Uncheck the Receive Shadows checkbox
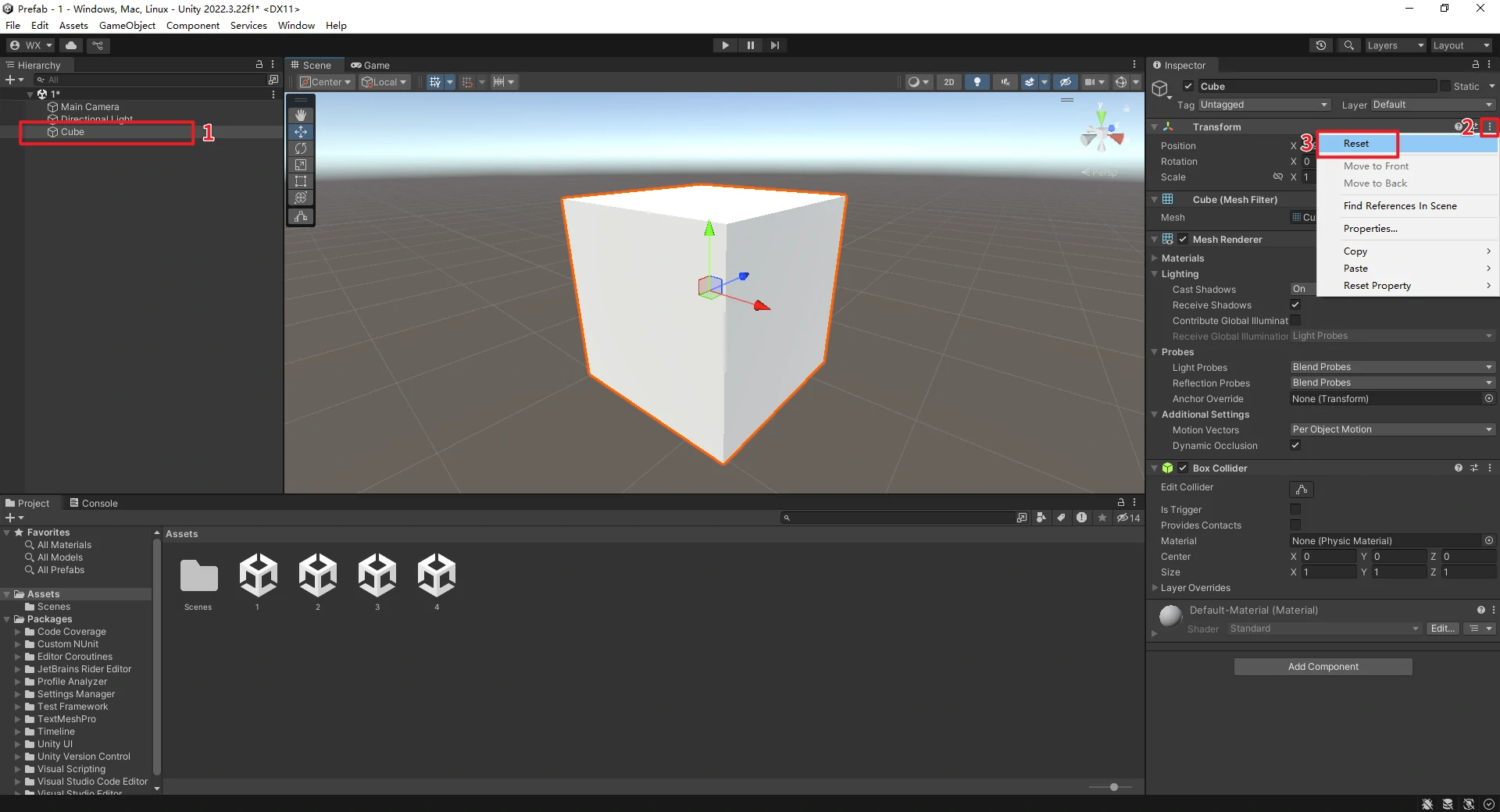 1295,304
